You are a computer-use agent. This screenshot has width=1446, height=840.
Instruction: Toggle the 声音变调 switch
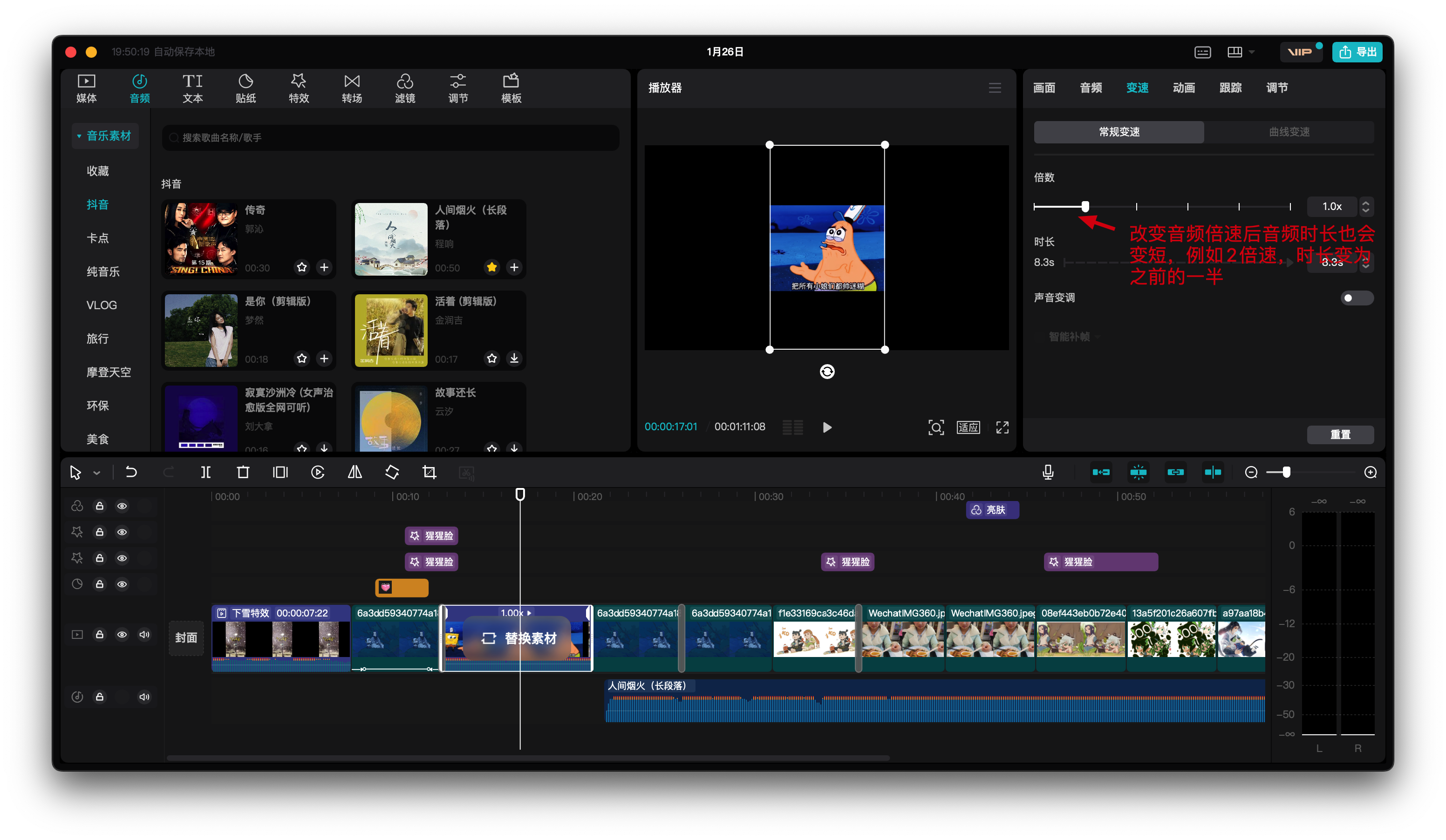tap(1356, 298)
